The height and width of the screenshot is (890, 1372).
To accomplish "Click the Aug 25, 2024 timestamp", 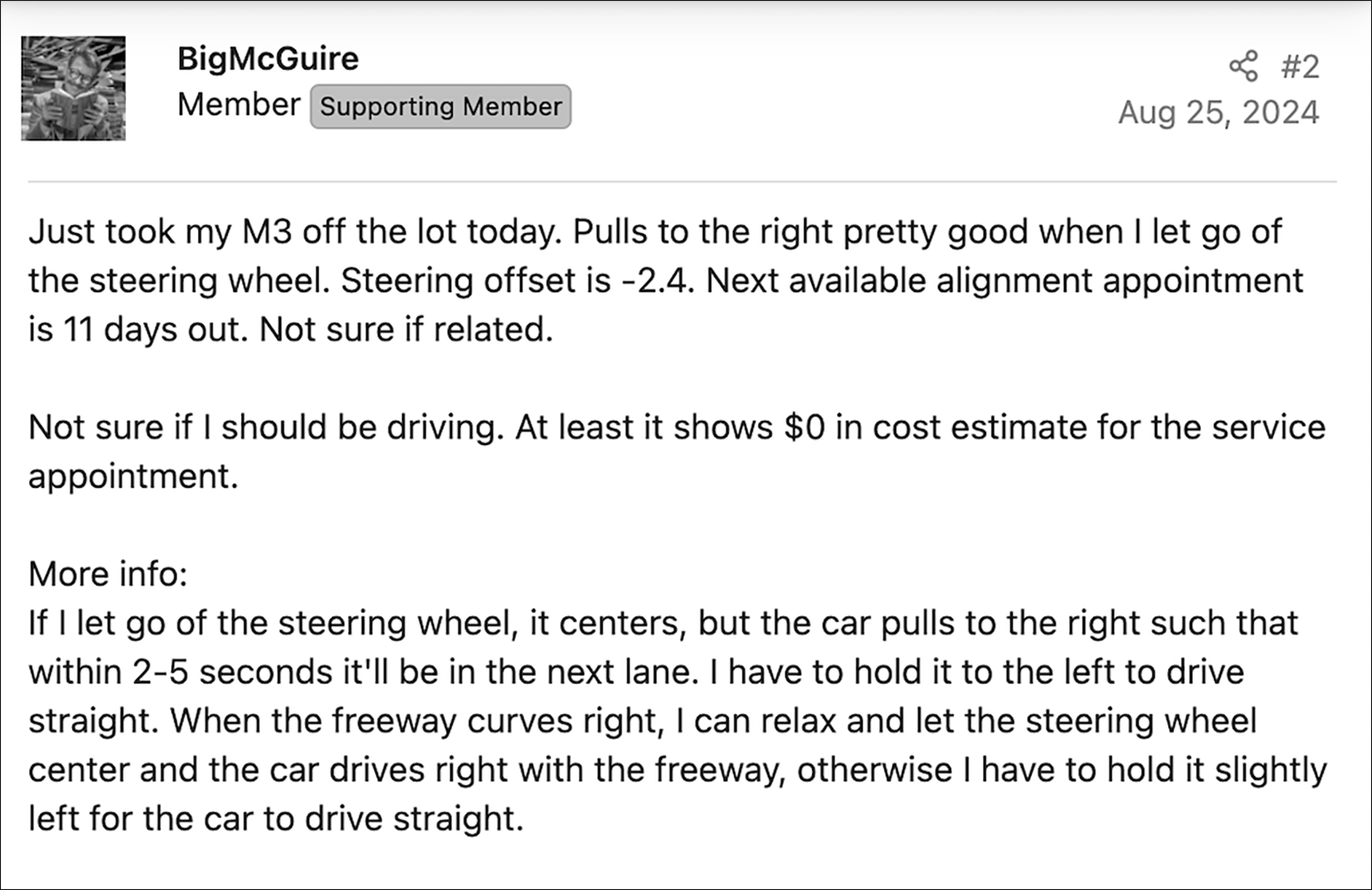I will click(1219, 112).
